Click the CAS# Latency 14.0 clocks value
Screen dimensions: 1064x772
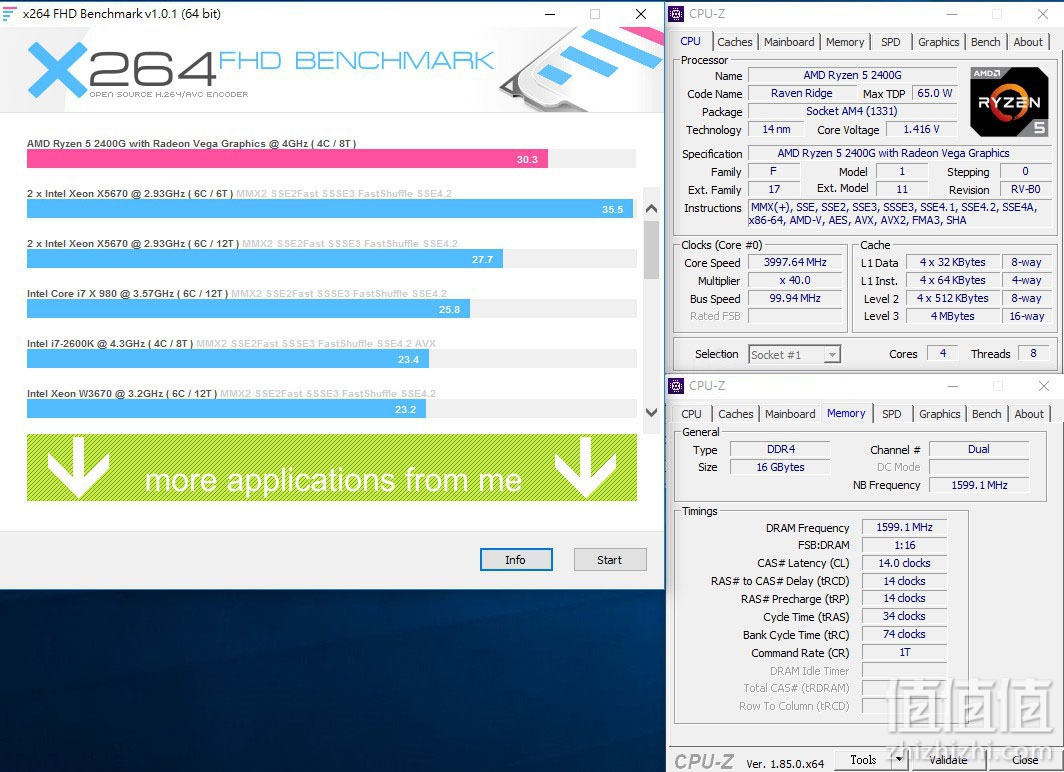(x=904, y=563)
